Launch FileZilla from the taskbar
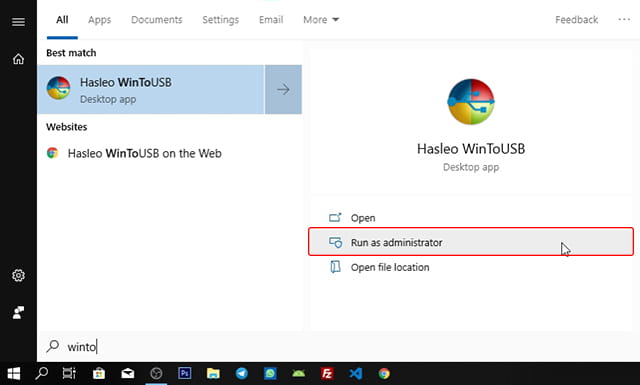Image resolution: width=640 pixels, height=385 pixels. click(x=327, y=373)
